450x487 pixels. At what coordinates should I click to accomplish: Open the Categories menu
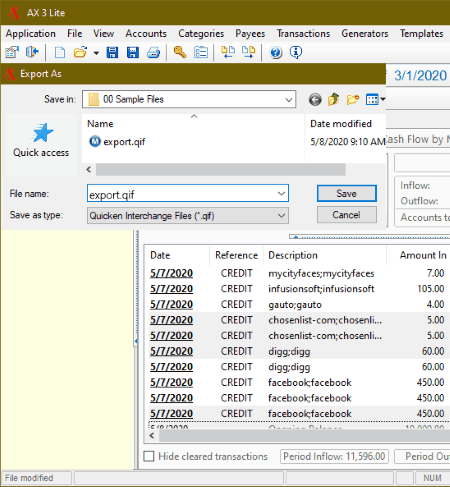(x=201, y=33)
